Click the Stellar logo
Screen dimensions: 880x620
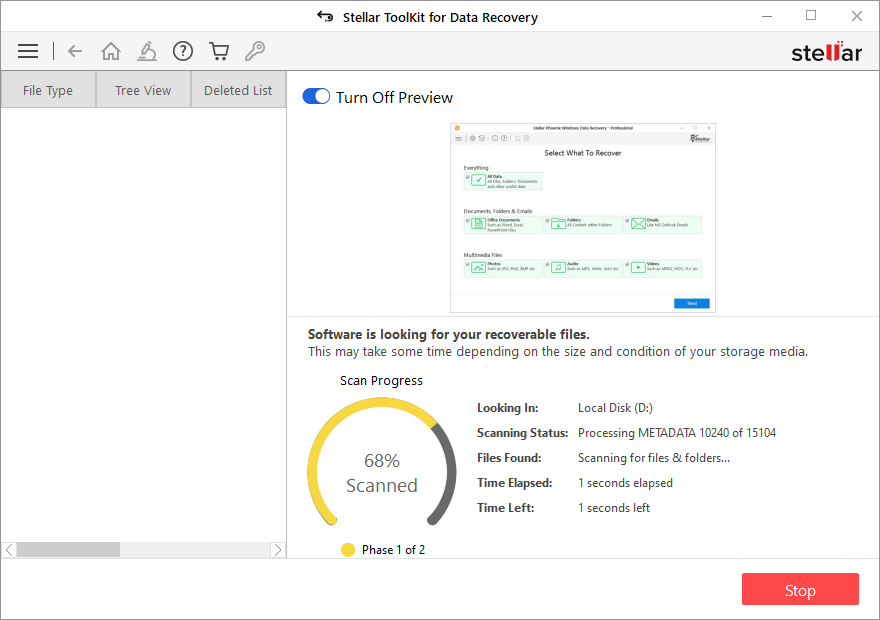point(826,52)
